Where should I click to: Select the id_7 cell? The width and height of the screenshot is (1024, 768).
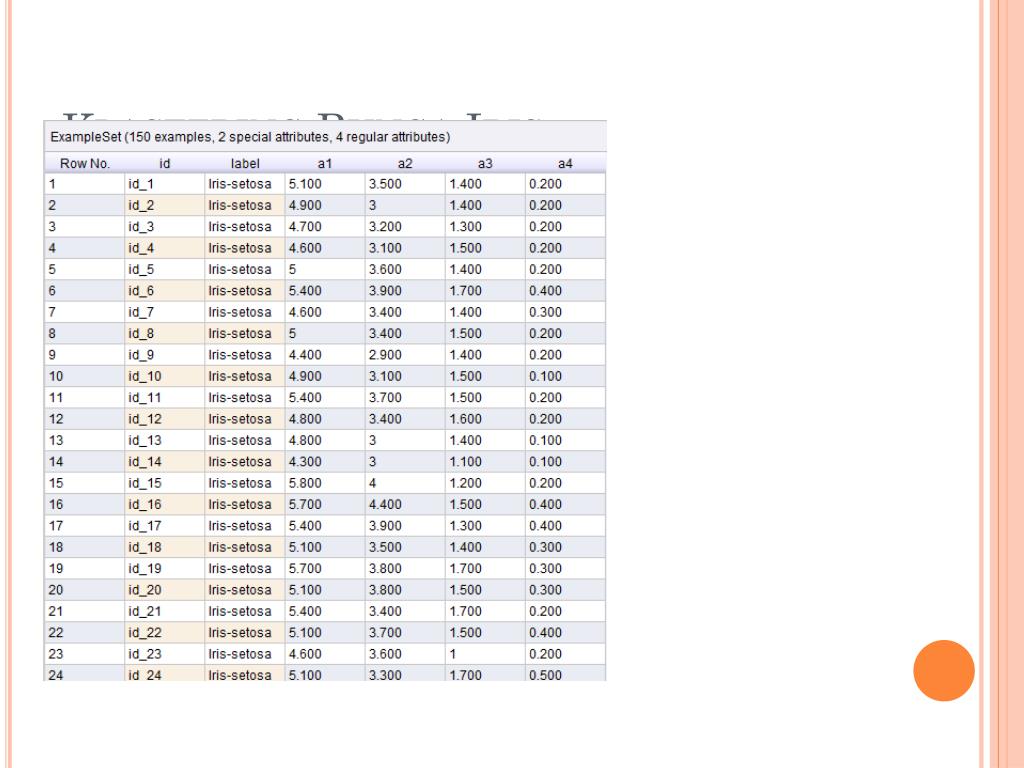(165, 312)
